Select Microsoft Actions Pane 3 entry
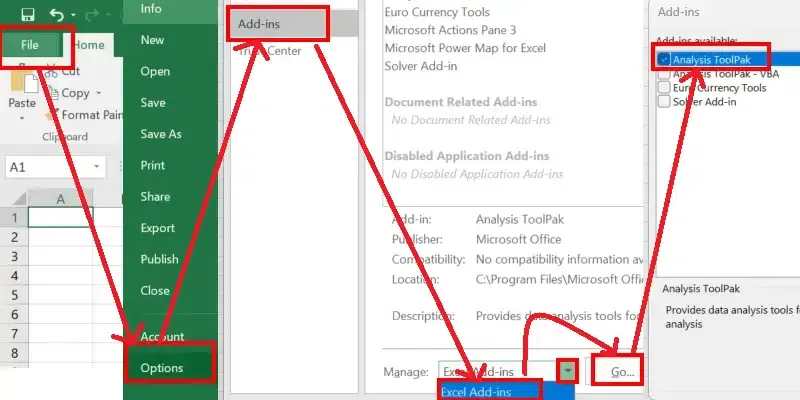 (450, 30)
